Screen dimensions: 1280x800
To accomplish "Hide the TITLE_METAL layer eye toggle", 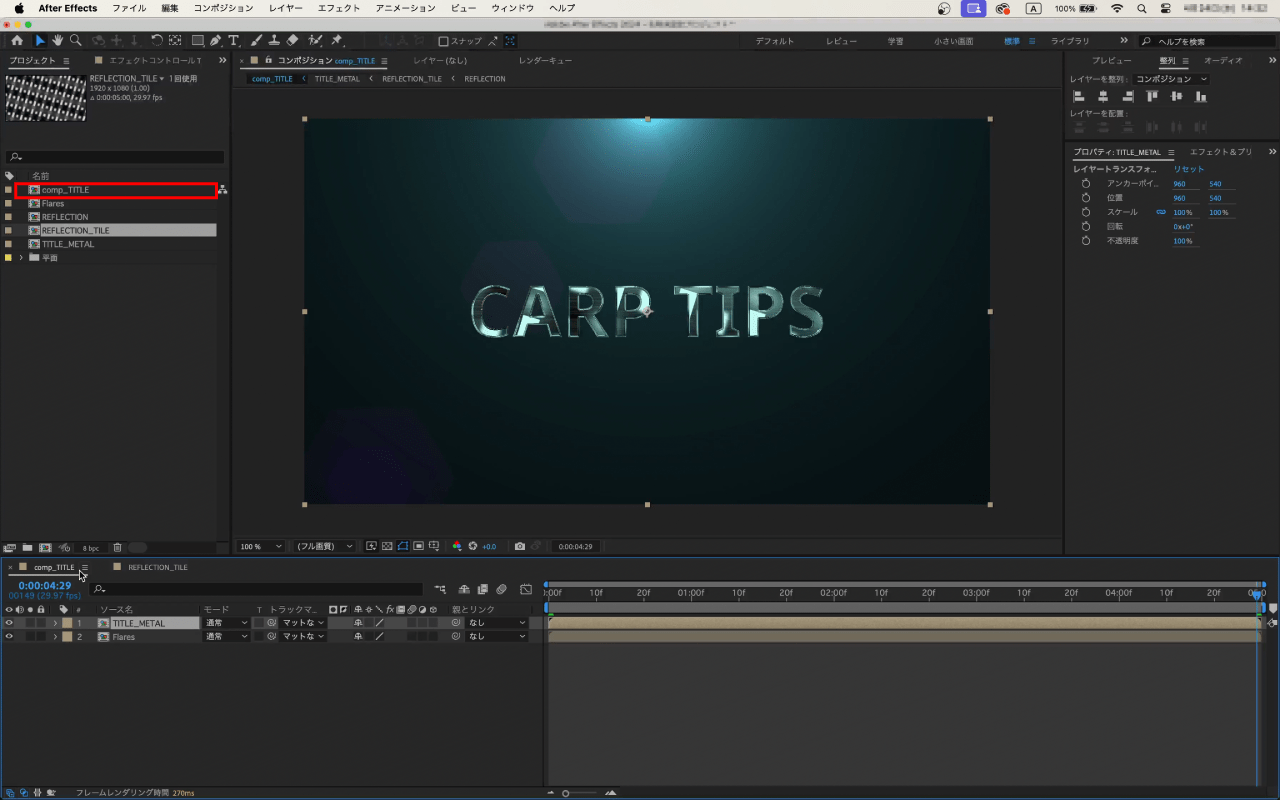I will click(x=9, y=623).
